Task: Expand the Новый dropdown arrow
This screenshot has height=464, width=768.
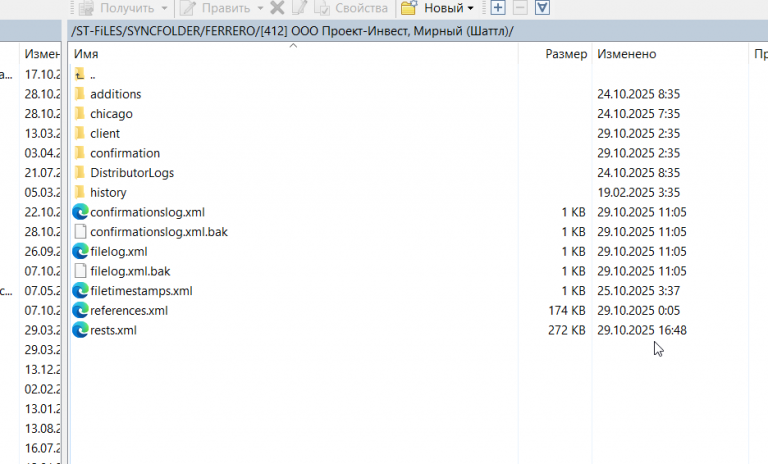Action: (x=471, y=8)
